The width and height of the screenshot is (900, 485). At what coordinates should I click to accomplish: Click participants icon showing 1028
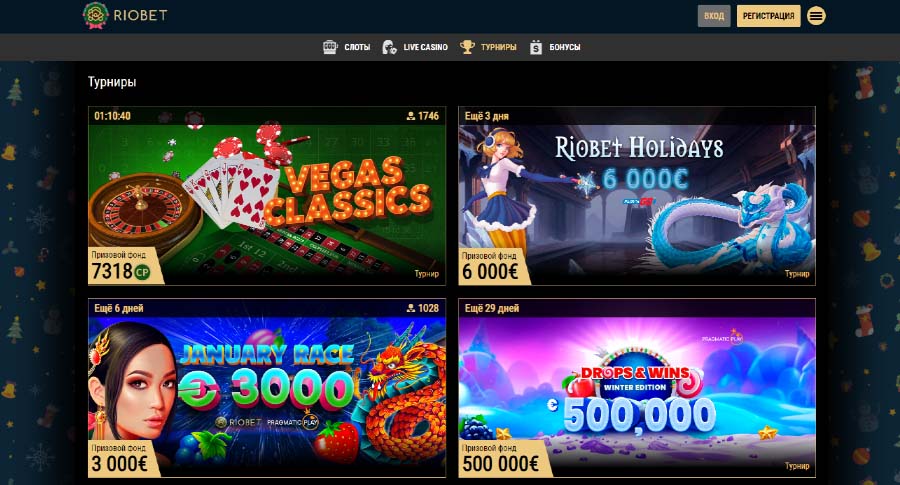point(410,308)
